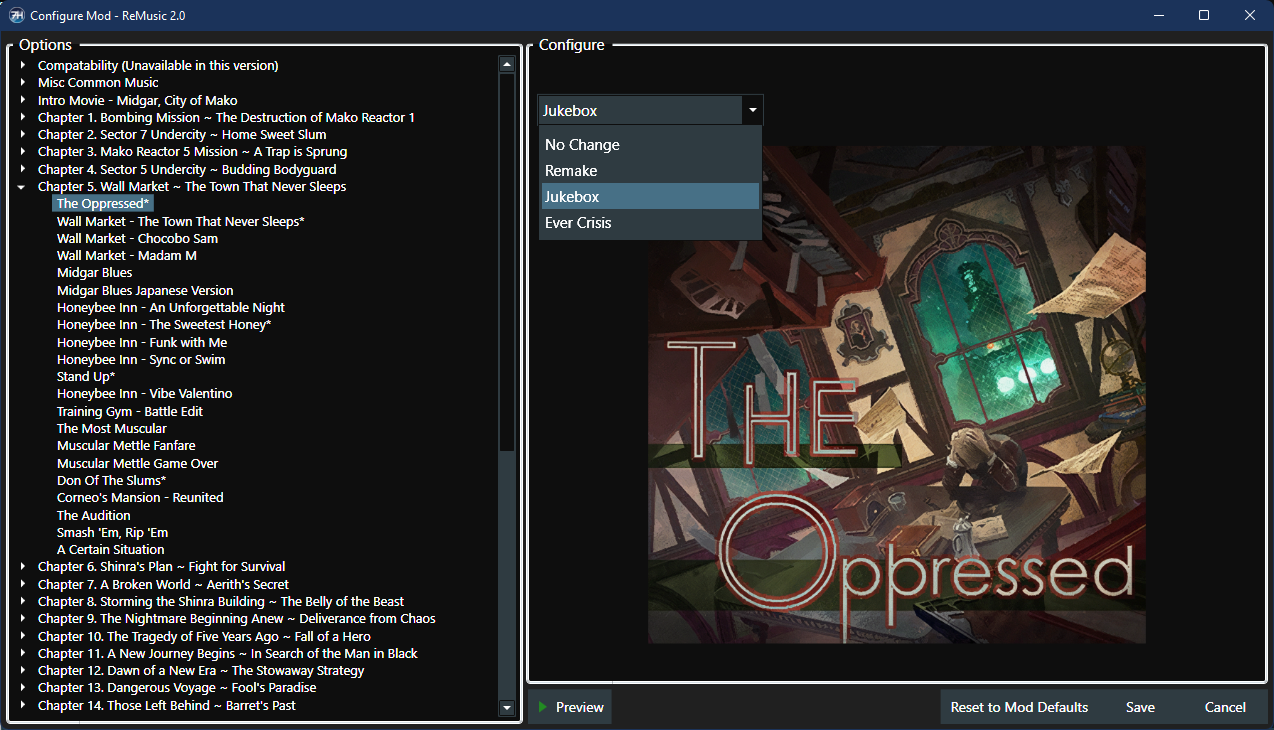
Task: Expand Chapter 13 Dangerous Voyage node
Action: (22, 687)
